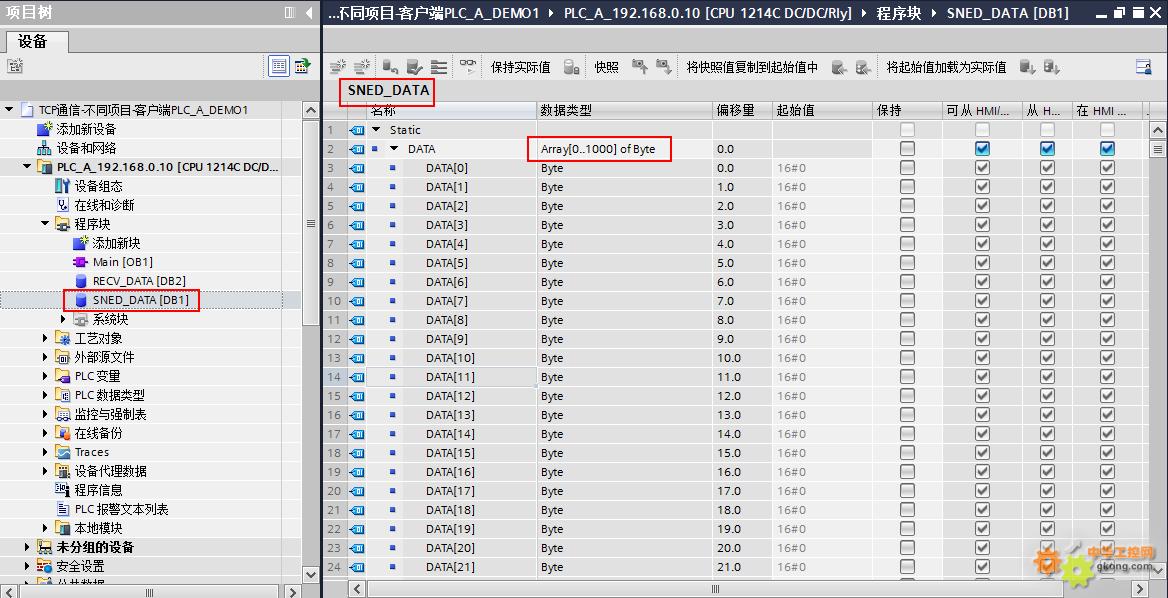Click the expand all rows icon
The width and height of the screenshot is (1168, 598).
coord(439,67)
